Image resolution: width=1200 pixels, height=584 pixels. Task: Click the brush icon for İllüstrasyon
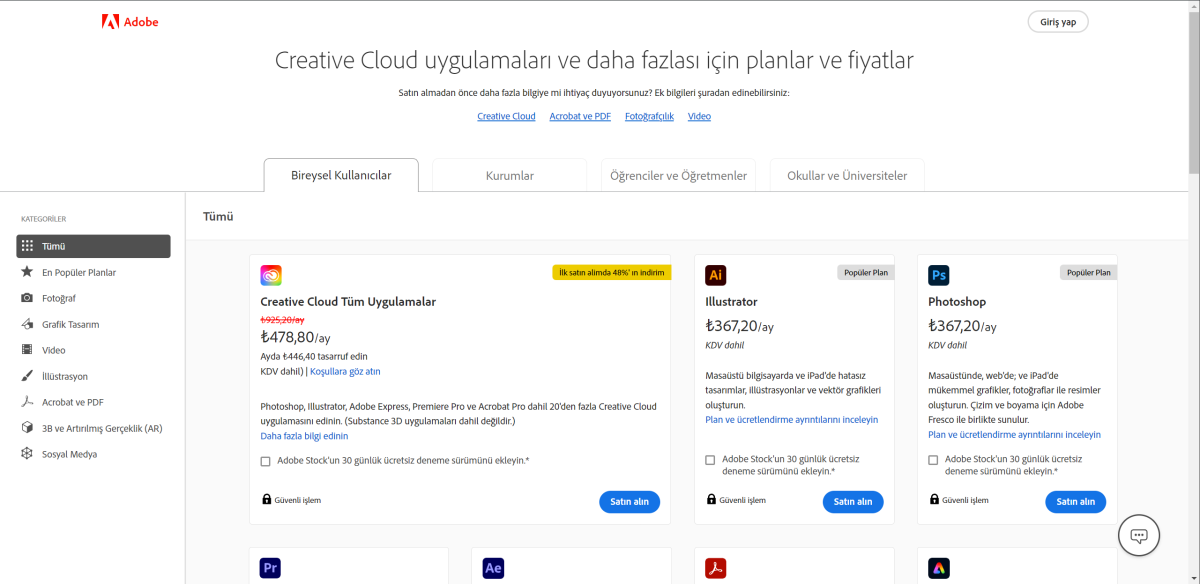pyautogui.click(x=27, y=376)
